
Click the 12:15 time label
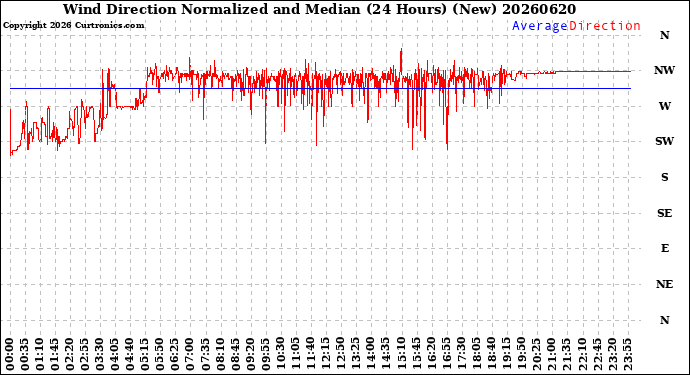[325, 355]
